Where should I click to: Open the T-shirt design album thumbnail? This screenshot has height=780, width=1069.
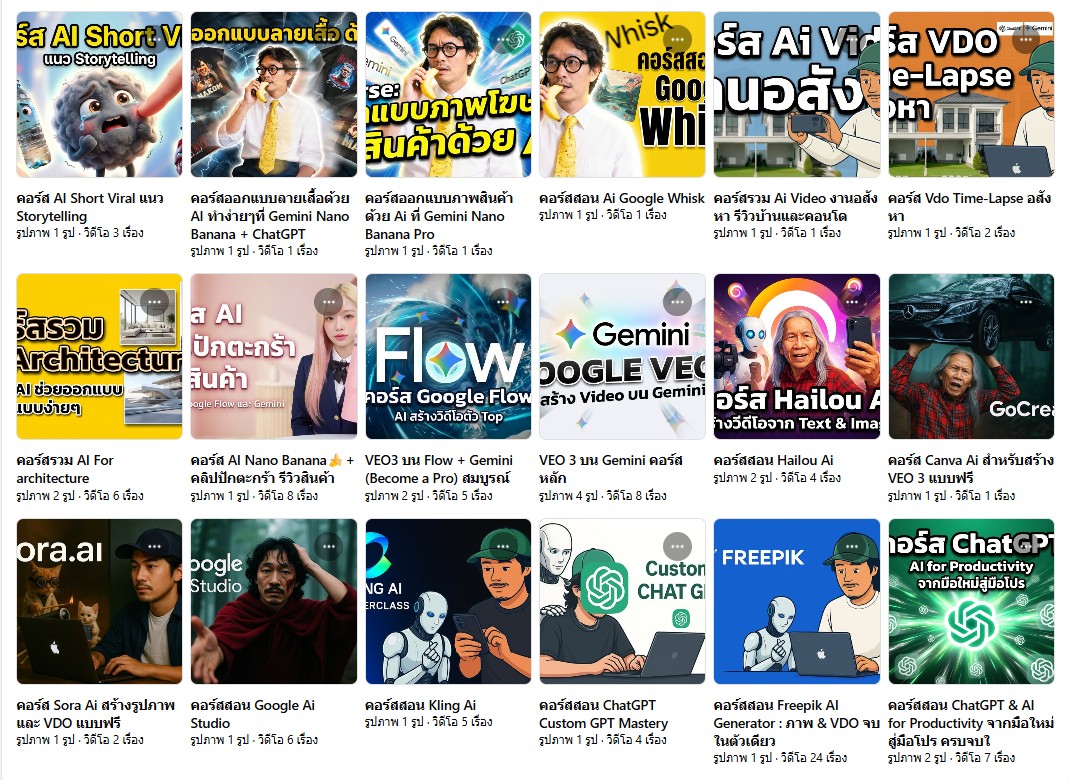(273, 94)
